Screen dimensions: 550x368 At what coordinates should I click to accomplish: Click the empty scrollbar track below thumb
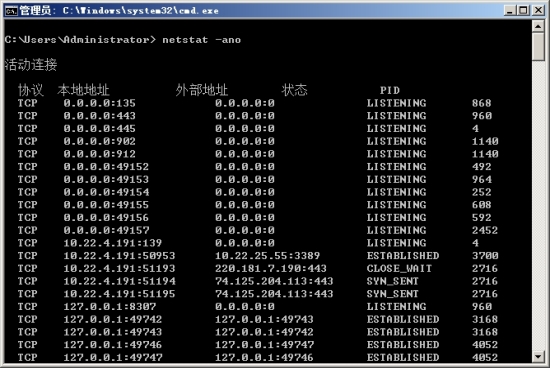pyautogui.click(x=538, y=206)
